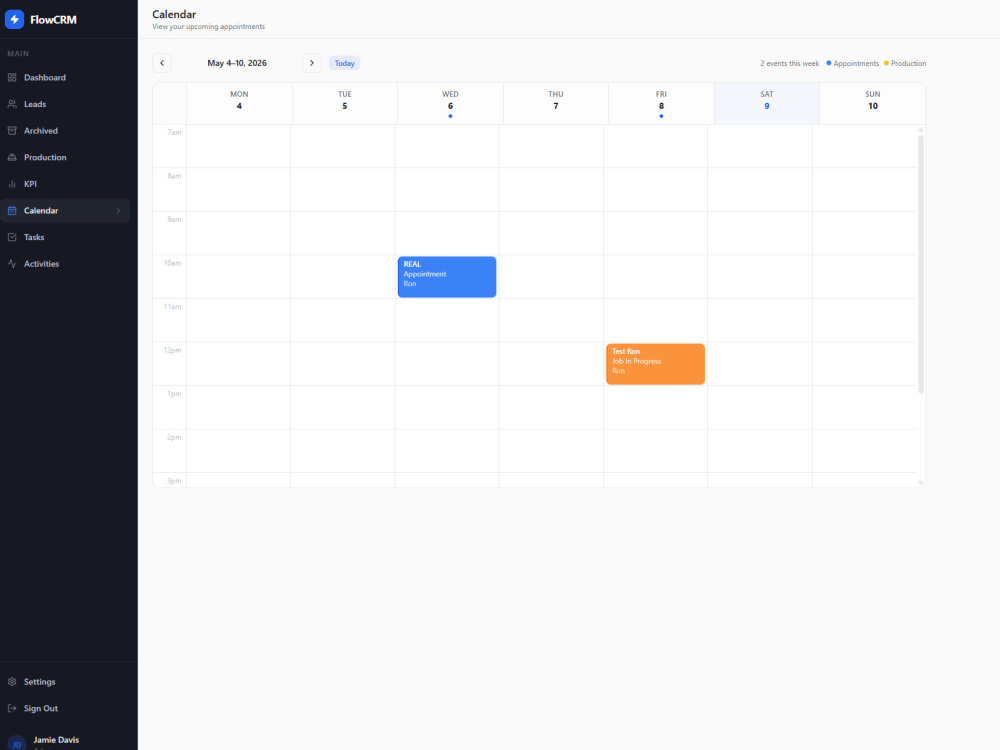Click the FlowCRM lightning bolt logo

[15, 19]
